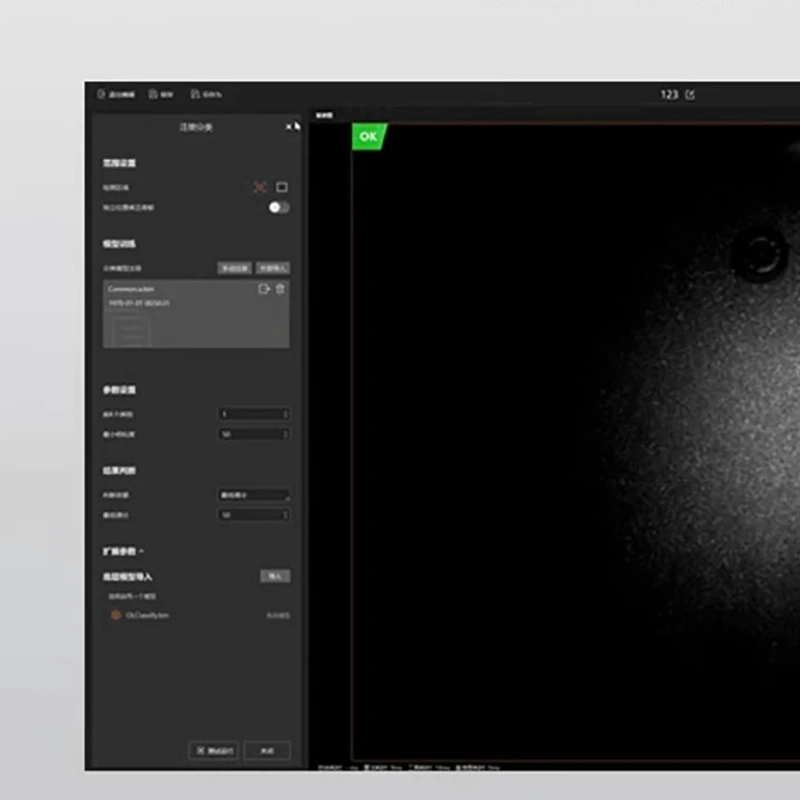Delete the Common model with trash icon
The height and width of the screenshot is (800, 800).
click(x=280, y=289)
